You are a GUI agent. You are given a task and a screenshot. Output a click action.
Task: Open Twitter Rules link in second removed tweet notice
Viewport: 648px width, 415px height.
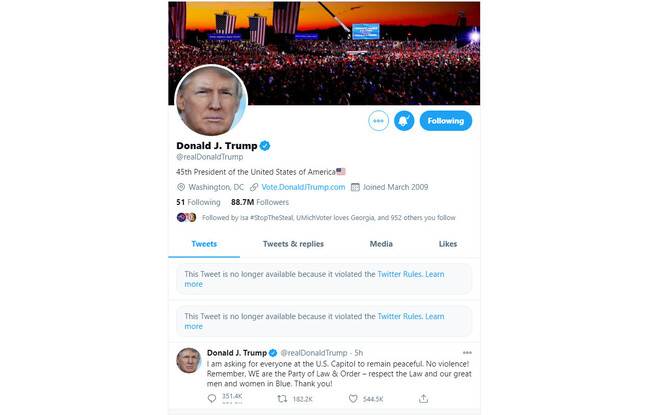399,316
